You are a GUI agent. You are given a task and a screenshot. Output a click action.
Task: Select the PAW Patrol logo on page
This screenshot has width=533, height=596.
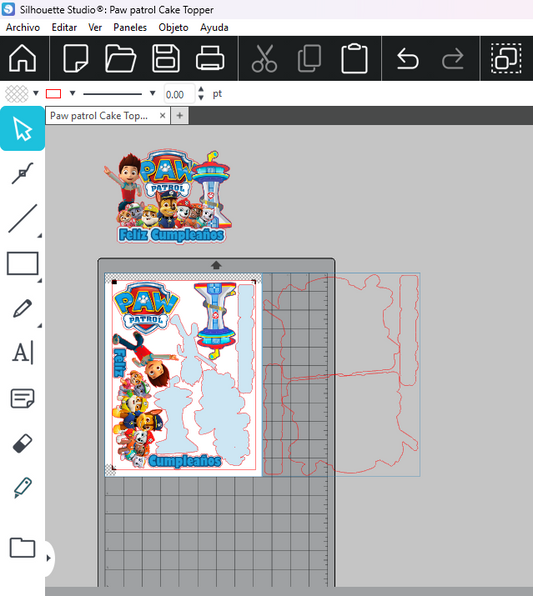[x=146, y=307]
